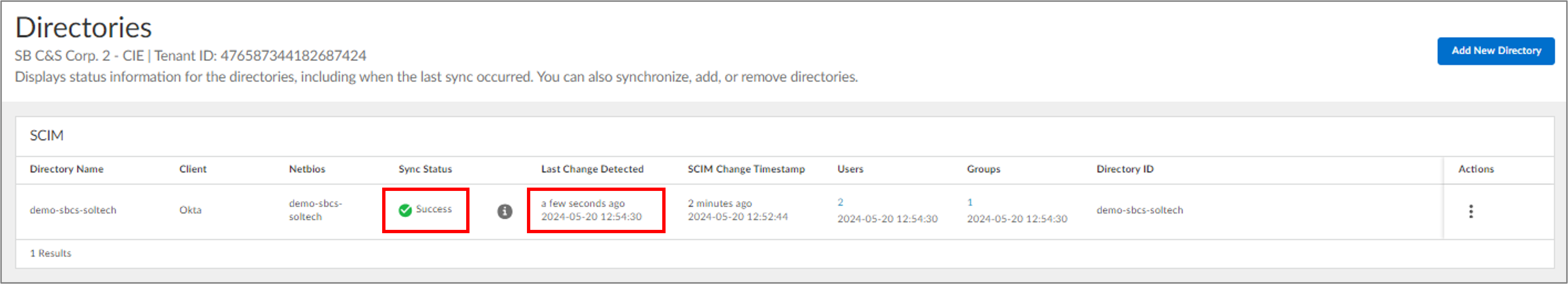Click the Netbios column header
Screen dimensions: 1568x284
tap(307, 169)
